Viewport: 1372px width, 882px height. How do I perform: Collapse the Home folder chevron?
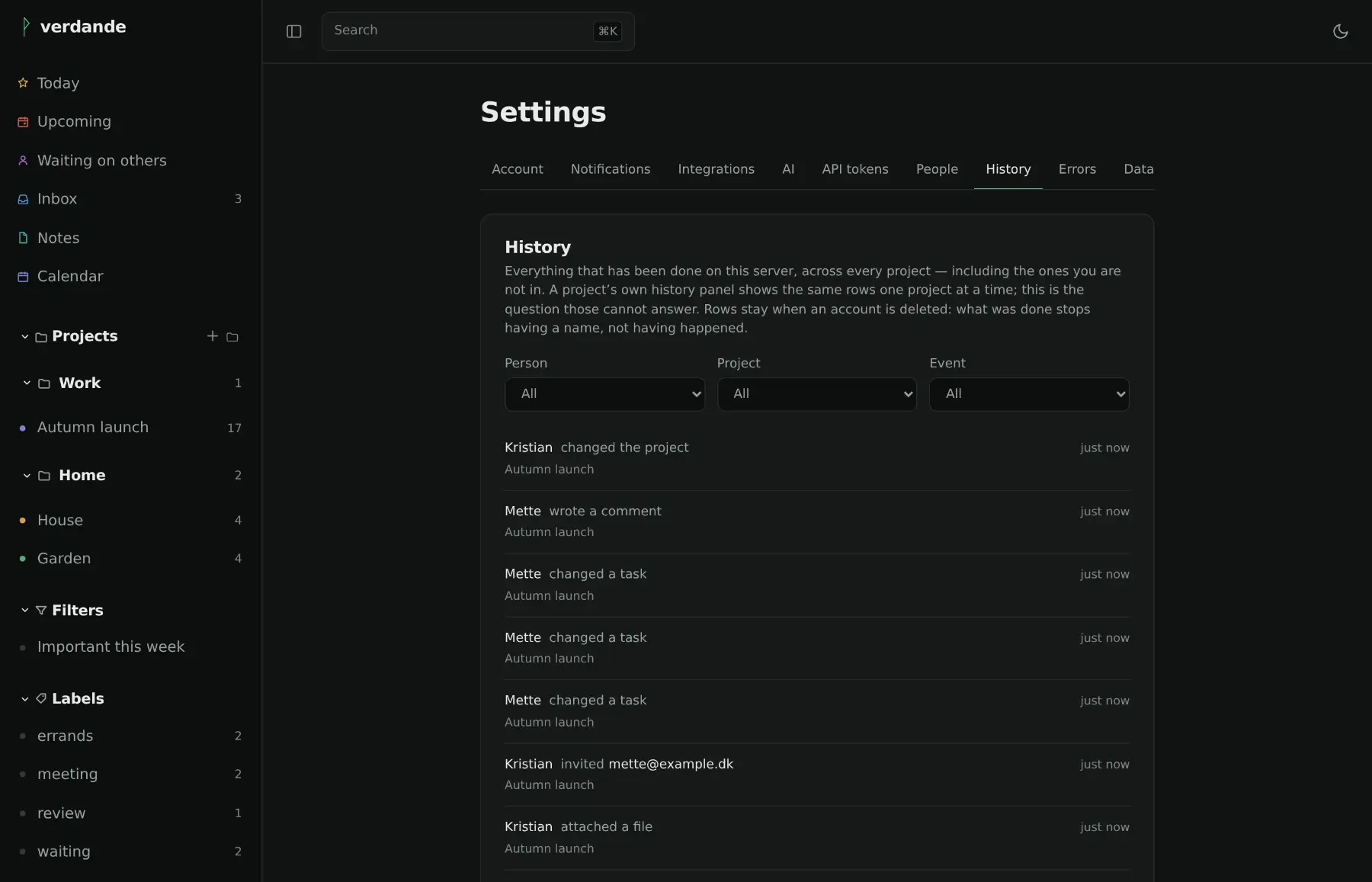coord(27,476)
